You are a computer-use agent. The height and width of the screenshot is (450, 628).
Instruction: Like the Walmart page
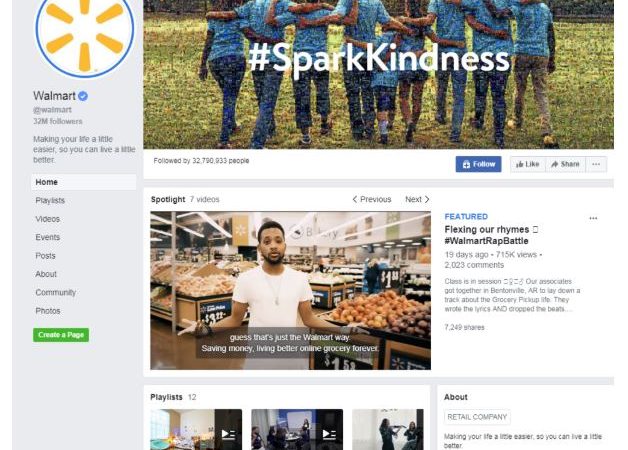(527, 164)
